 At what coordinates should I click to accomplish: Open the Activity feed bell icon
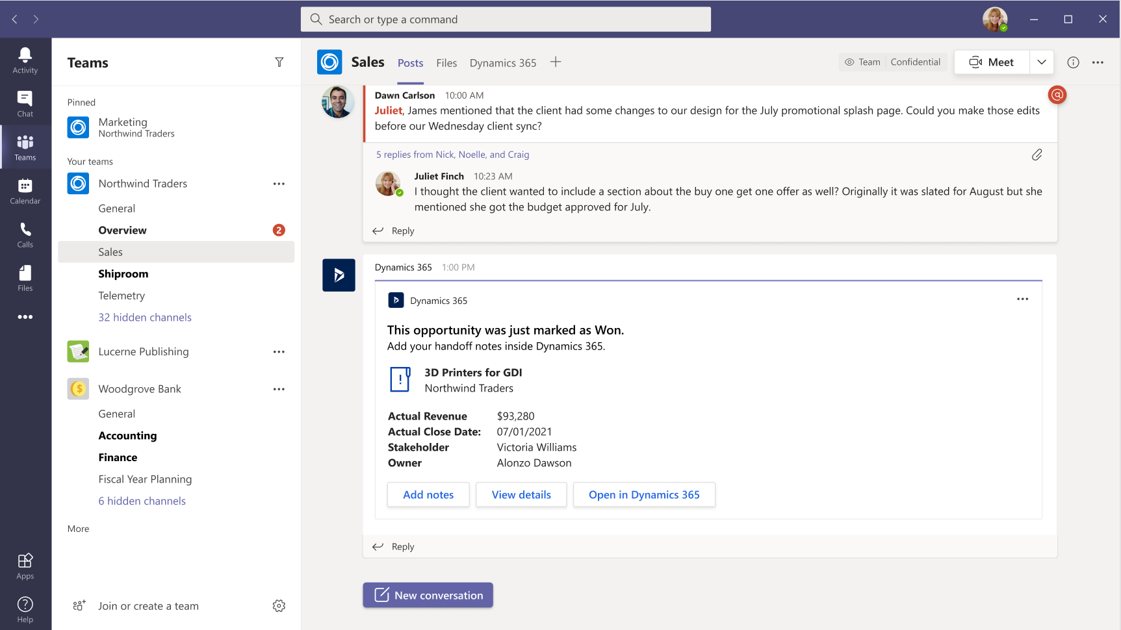click(25, 59)
